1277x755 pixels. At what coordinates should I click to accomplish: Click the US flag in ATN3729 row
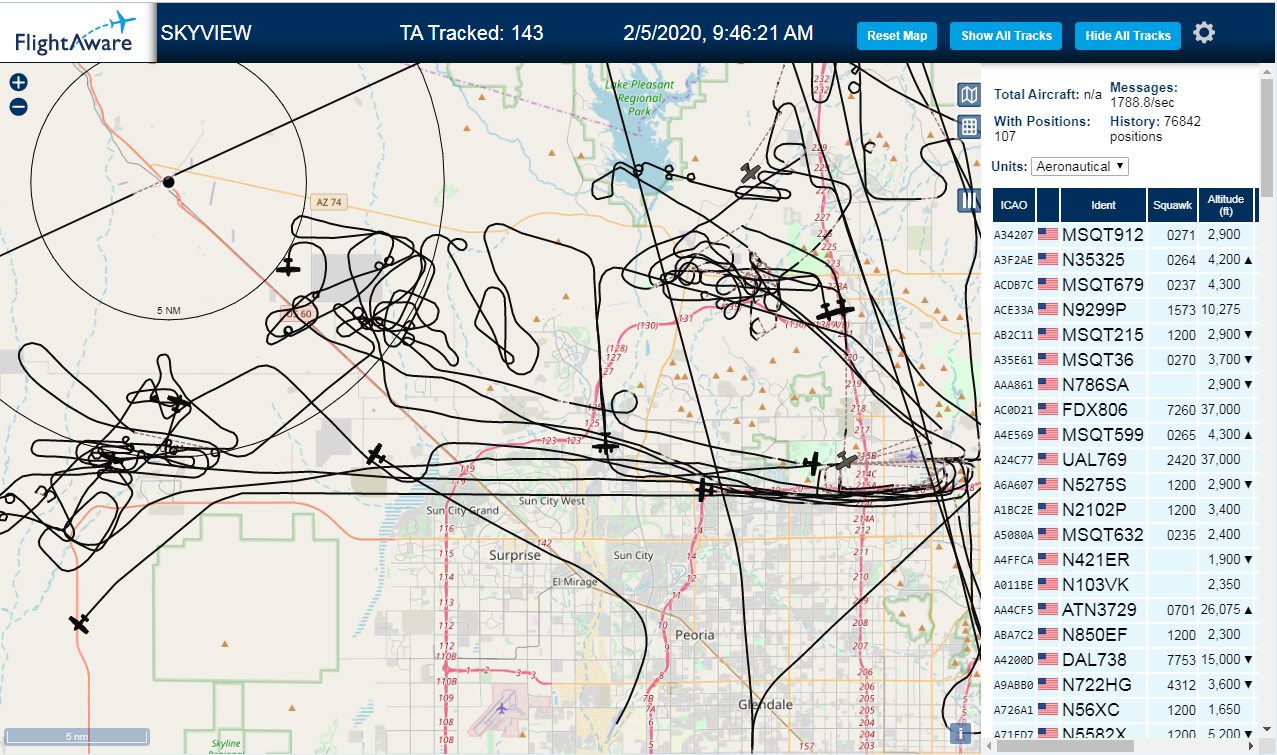coord(1048,609)
